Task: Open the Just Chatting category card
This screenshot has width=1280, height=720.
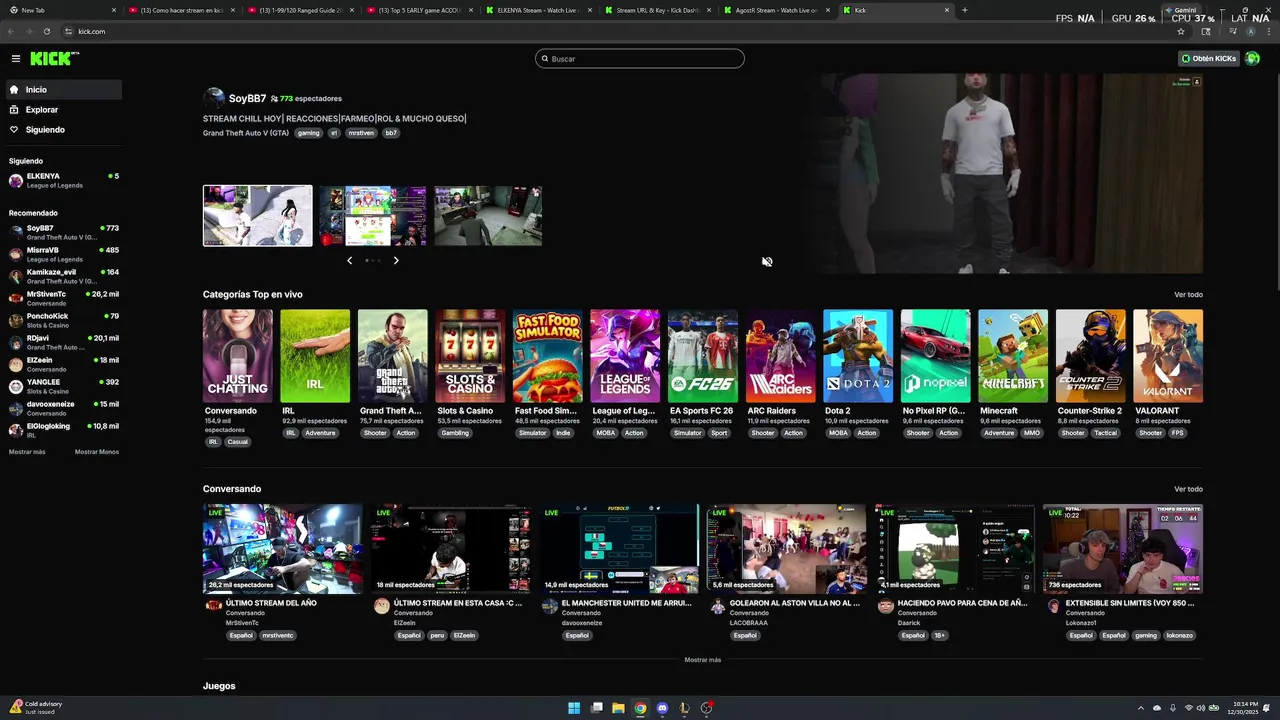Action: coord(237,356)
